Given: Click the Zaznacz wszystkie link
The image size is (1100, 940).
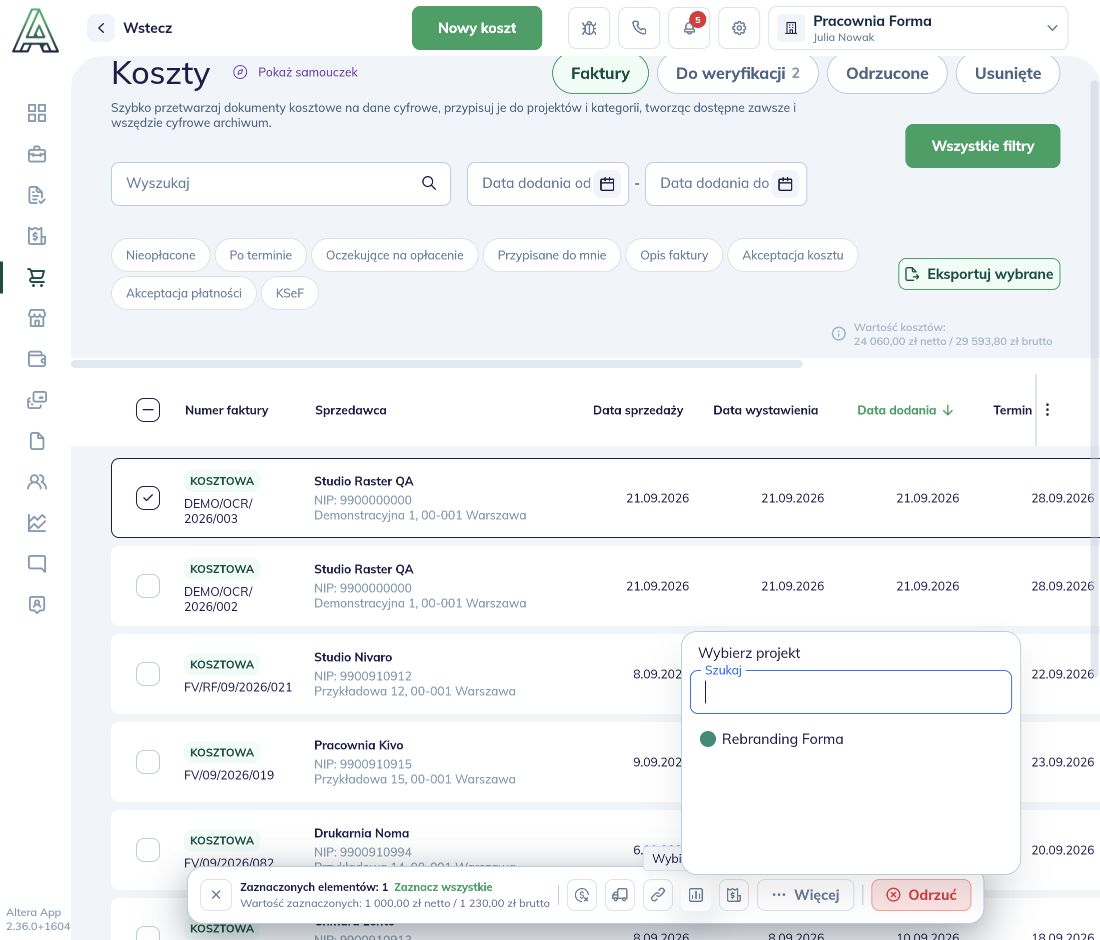Looking at the screenshot, I should pyautogui.click(x=443, y=887).
